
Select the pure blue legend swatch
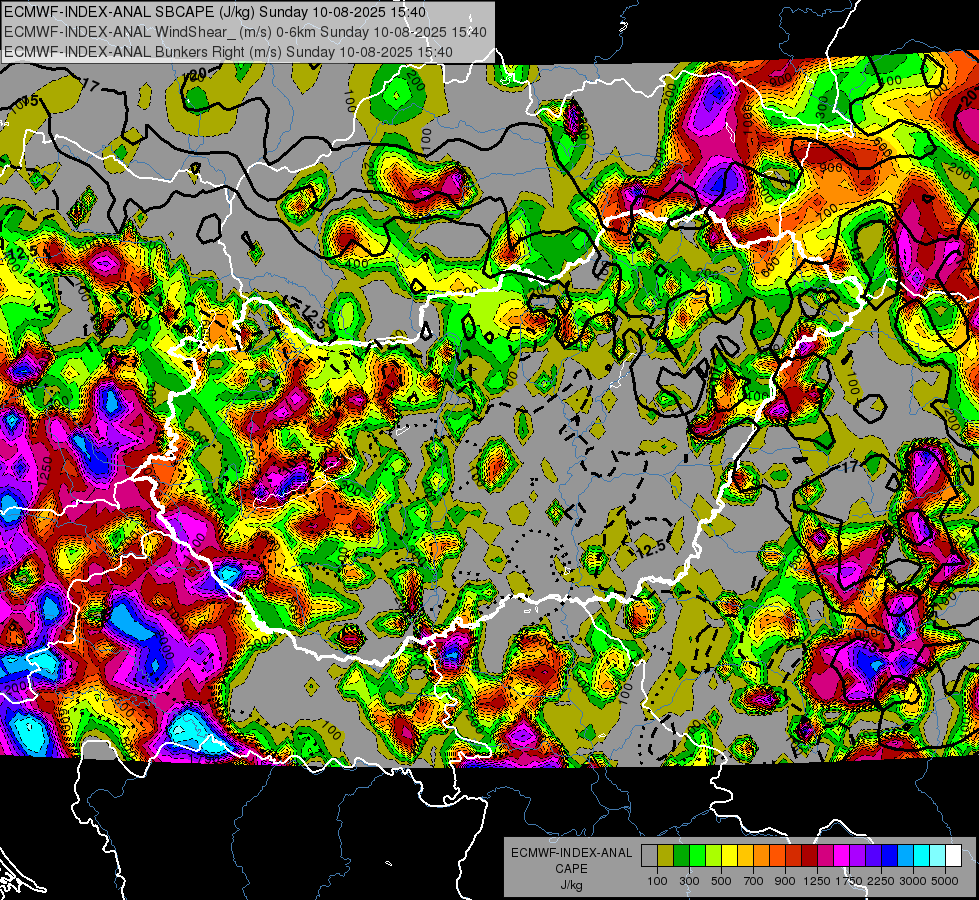(890, 855)
